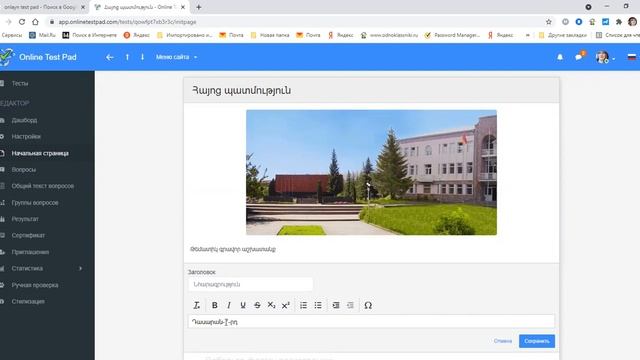Toggle italic formatting
Screen dimensions: 640x360
(229, 305)
